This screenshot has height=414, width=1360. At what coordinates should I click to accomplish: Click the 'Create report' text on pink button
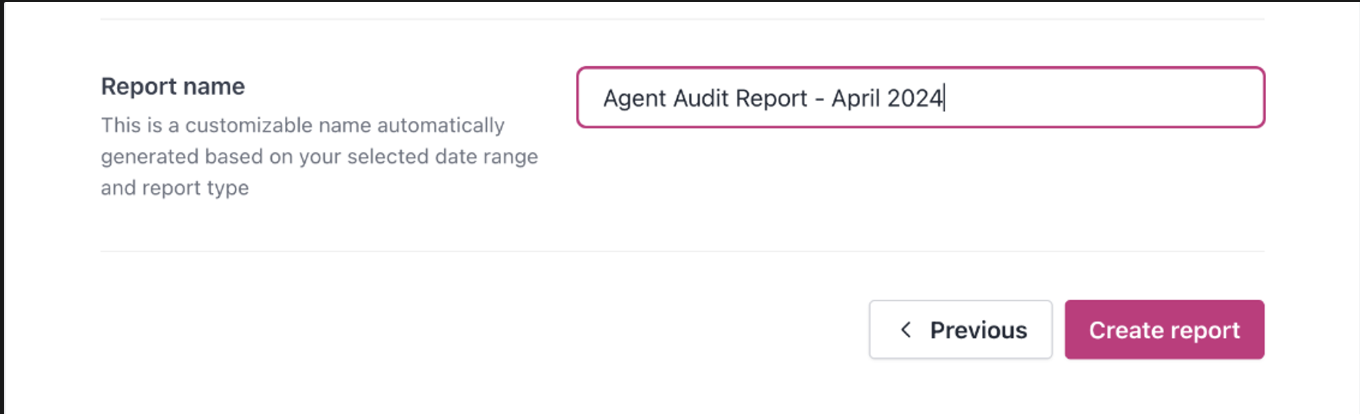pos(1164,330)
